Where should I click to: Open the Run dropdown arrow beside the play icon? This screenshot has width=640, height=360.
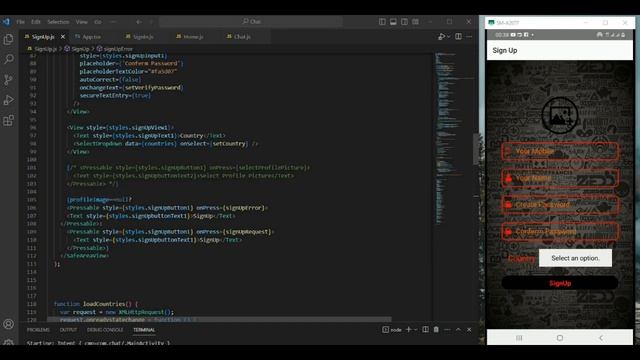pyautogui.click(x=449, y=37)
